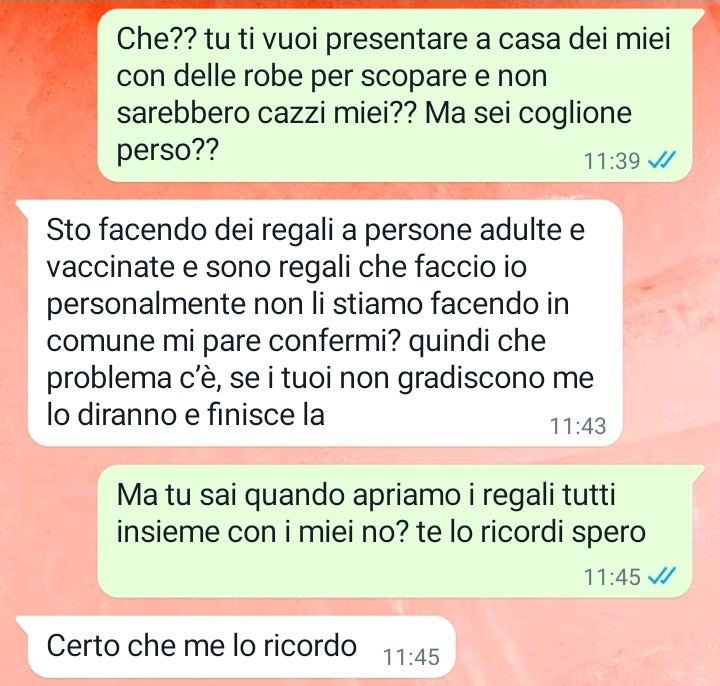Click the line 'lo diranno e finisce la'

click(186, 415)
